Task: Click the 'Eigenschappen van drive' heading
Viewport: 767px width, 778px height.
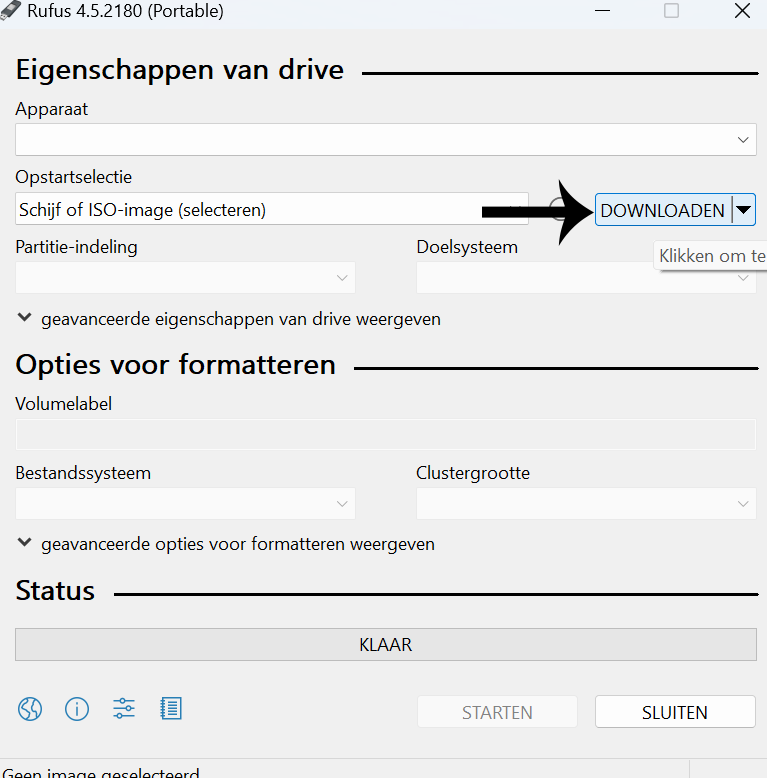Action: 180,70
